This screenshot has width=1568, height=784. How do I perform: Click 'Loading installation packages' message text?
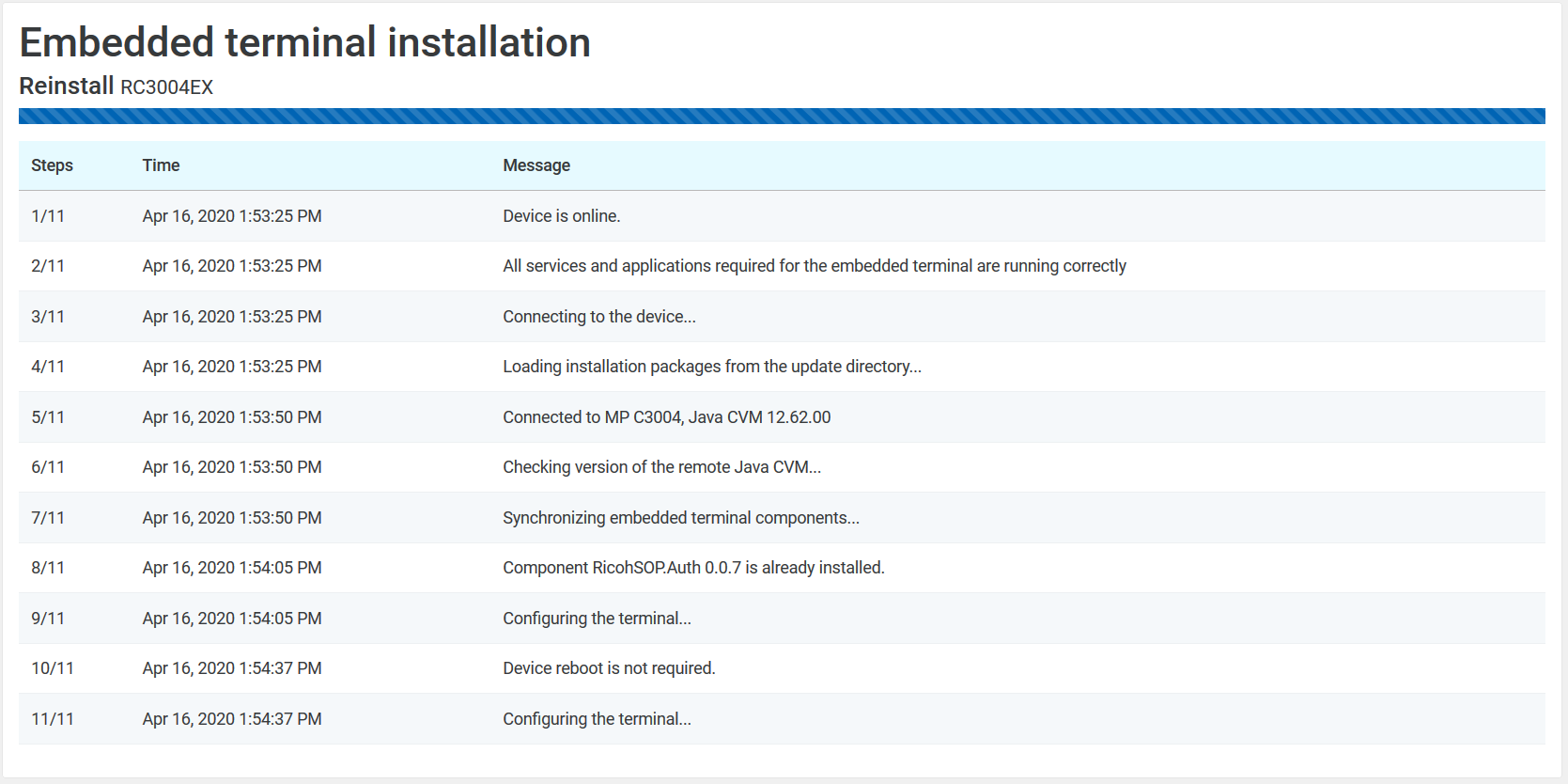coord(711,367)
